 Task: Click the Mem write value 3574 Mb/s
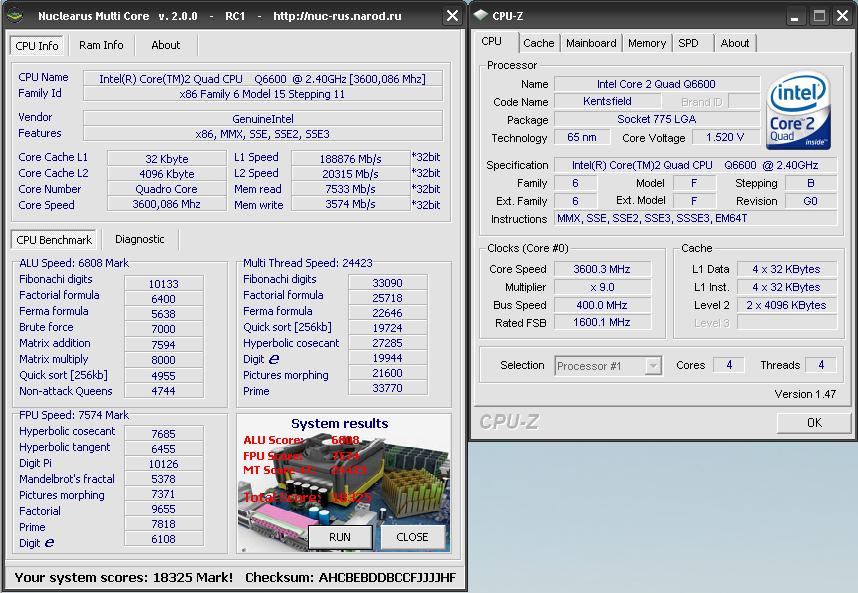pyautogui.click(x=350, y=205)
